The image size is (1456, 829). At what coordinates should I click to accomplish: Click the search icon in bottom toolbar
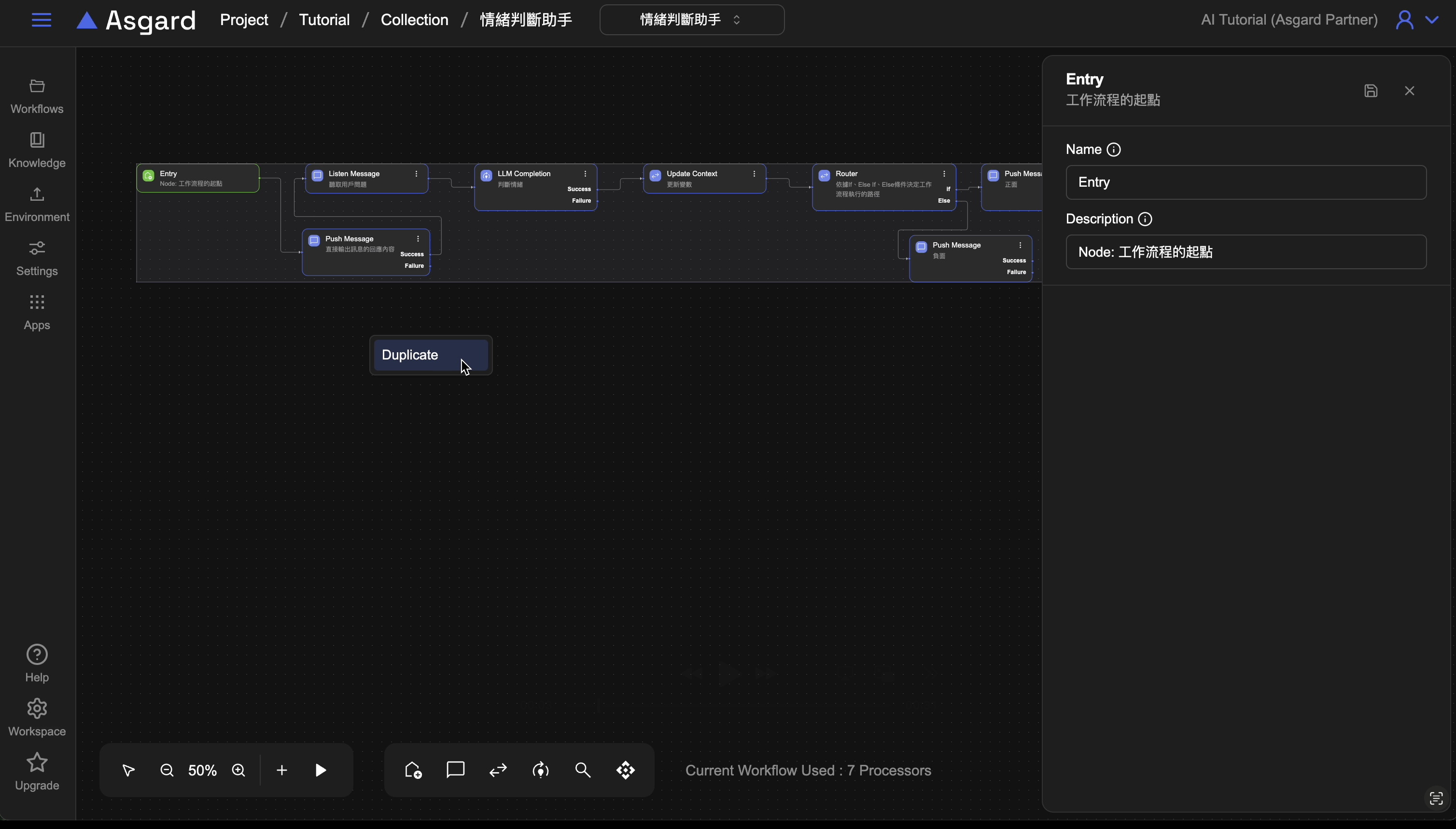(583, 770)
